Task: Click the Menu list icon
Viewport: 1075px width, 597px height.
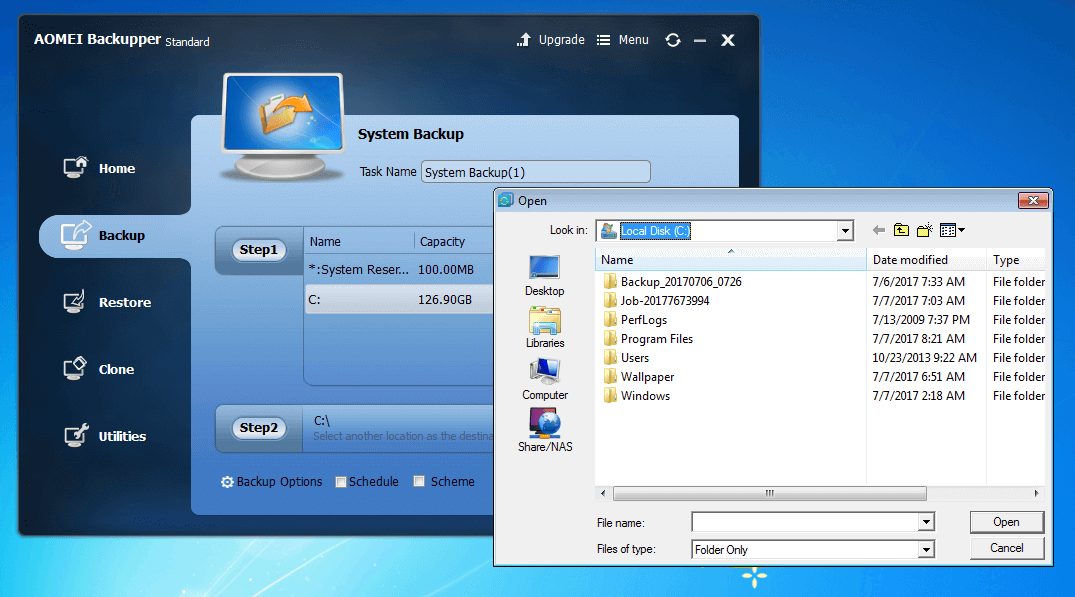Action: pos(603,40)
